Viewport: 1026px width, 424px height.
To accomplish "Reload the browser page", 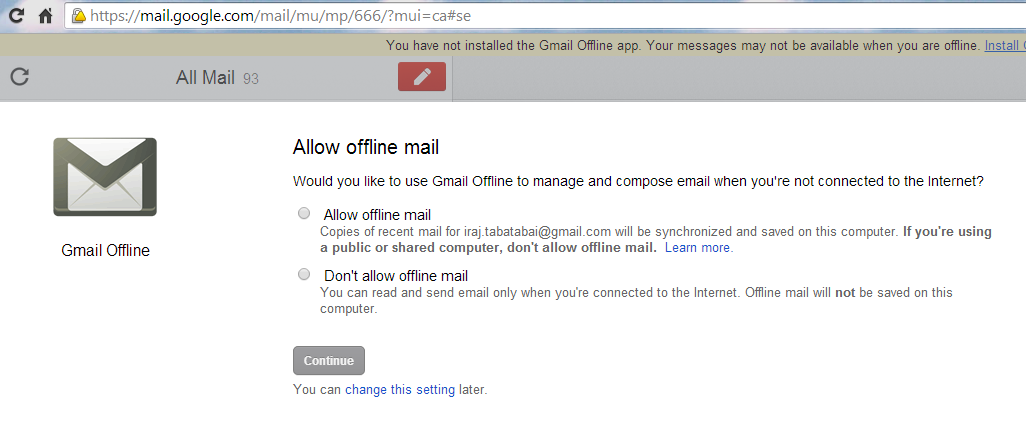I will pos(16,15).
